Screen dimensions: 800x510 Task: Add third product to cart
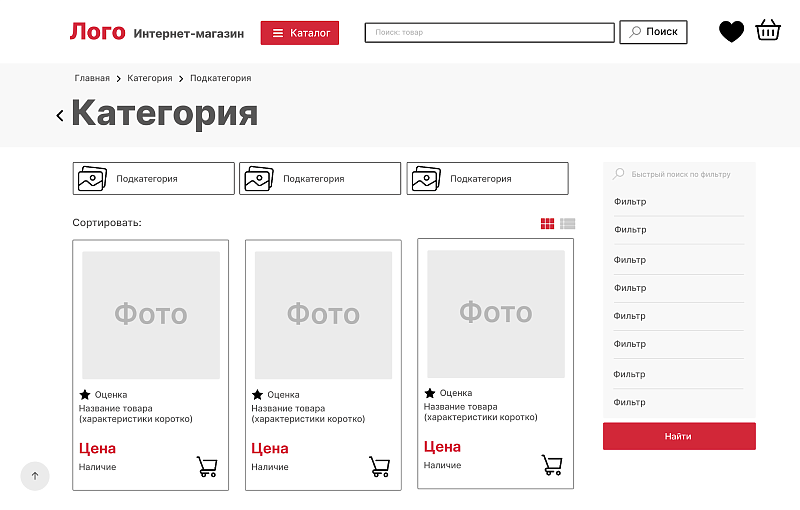point(552,465)
